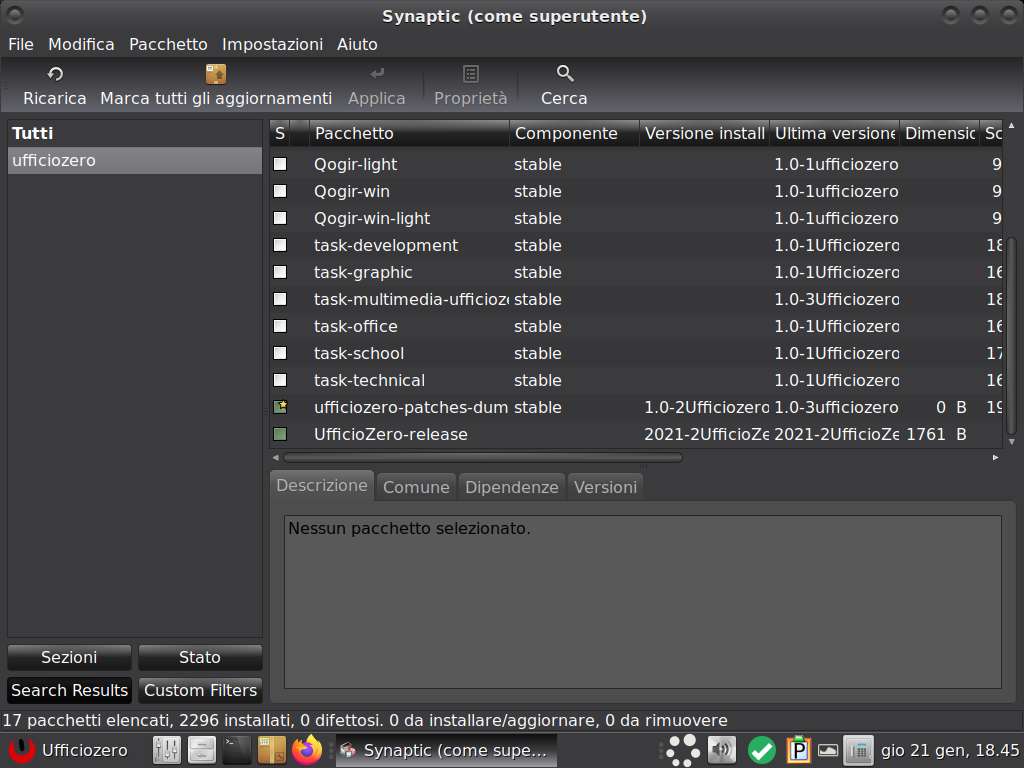1024x768 pixels.
Task: Click the window menu button in title bar
Action: point(14,14)
